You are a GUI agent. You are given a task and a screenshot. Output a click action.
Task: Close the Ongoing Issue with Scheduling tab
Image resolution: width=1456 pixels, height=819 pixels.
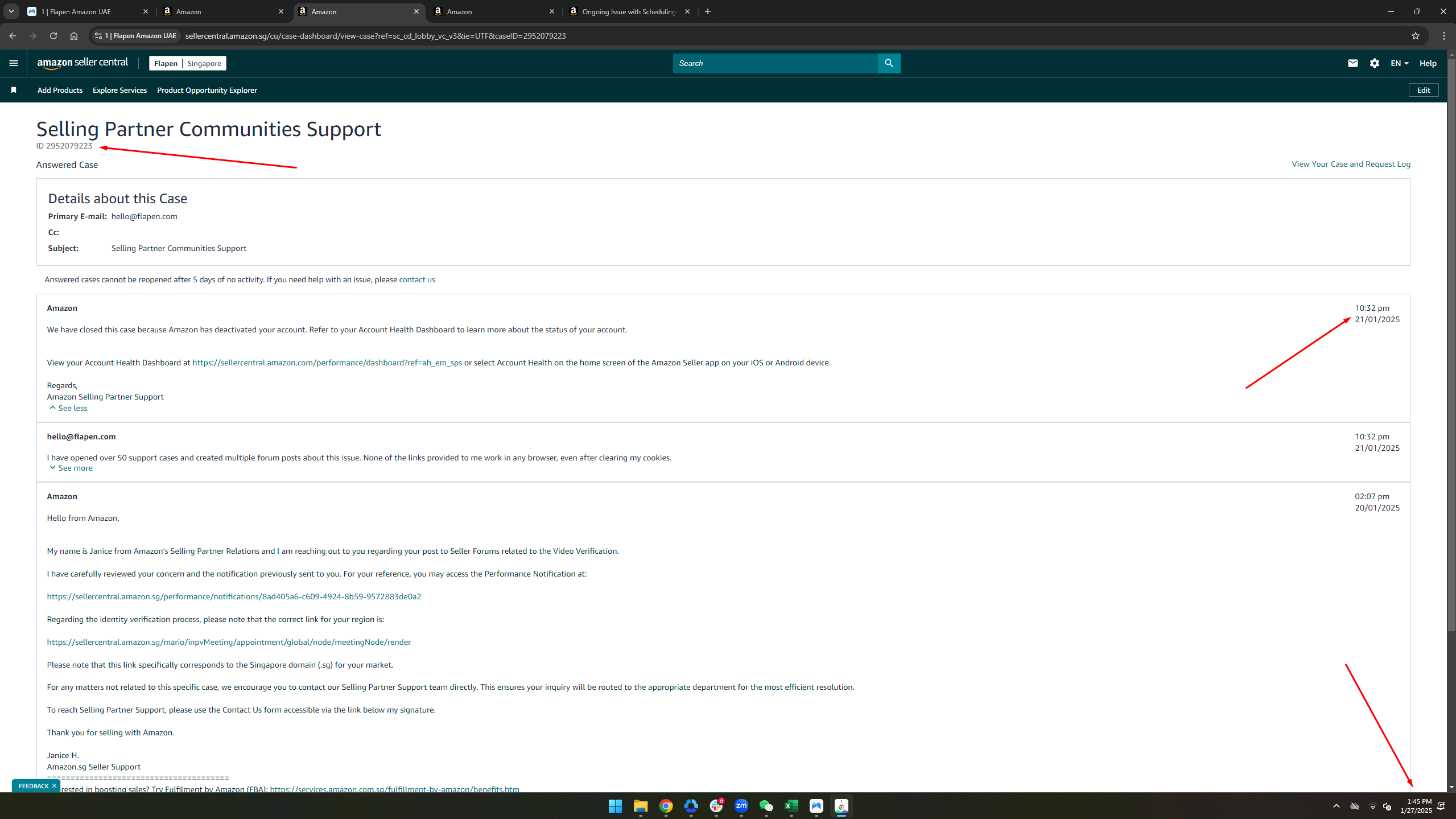tap(687, 11)
